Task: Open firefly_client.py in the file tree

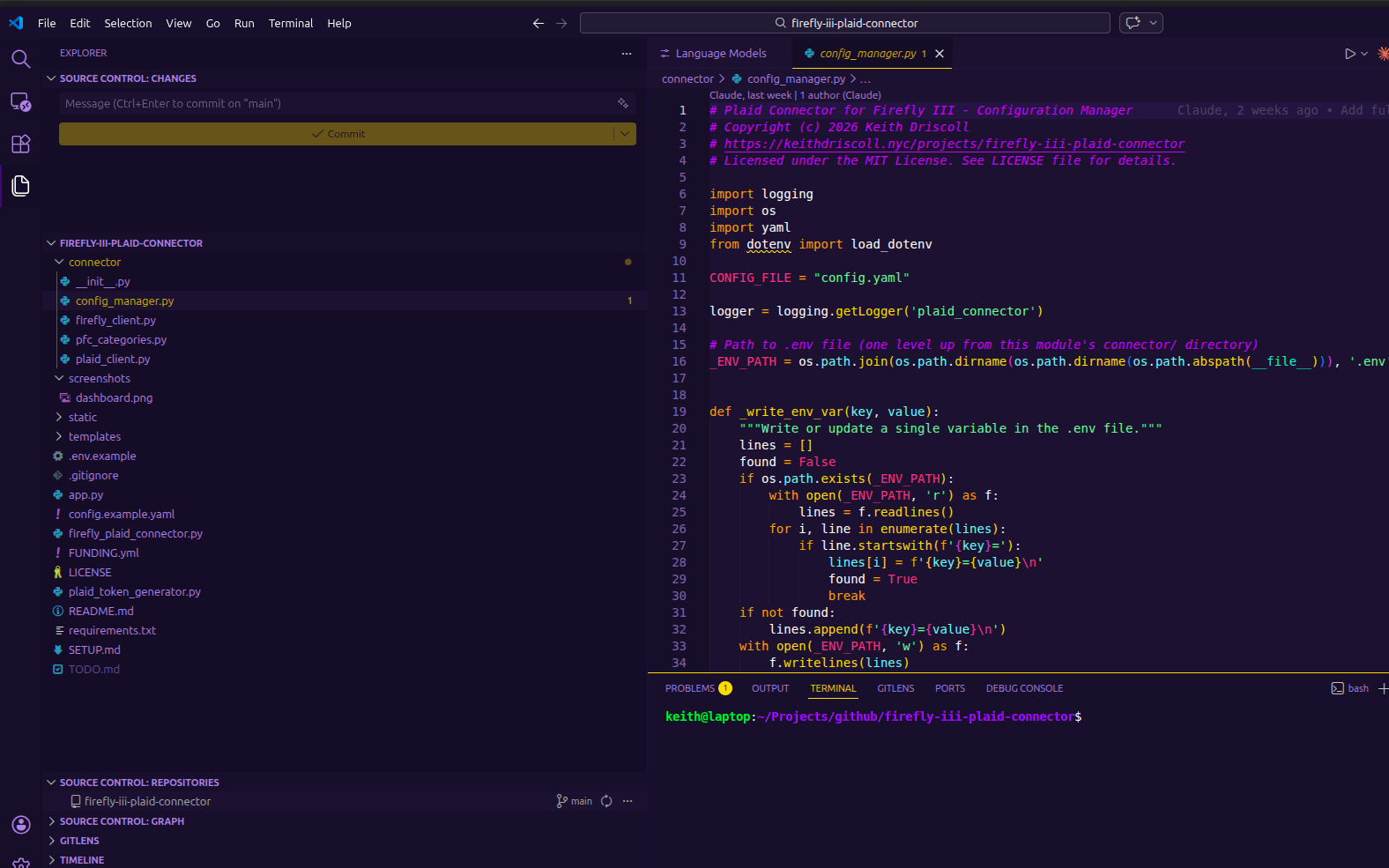Action: click(x=115, y=320)
